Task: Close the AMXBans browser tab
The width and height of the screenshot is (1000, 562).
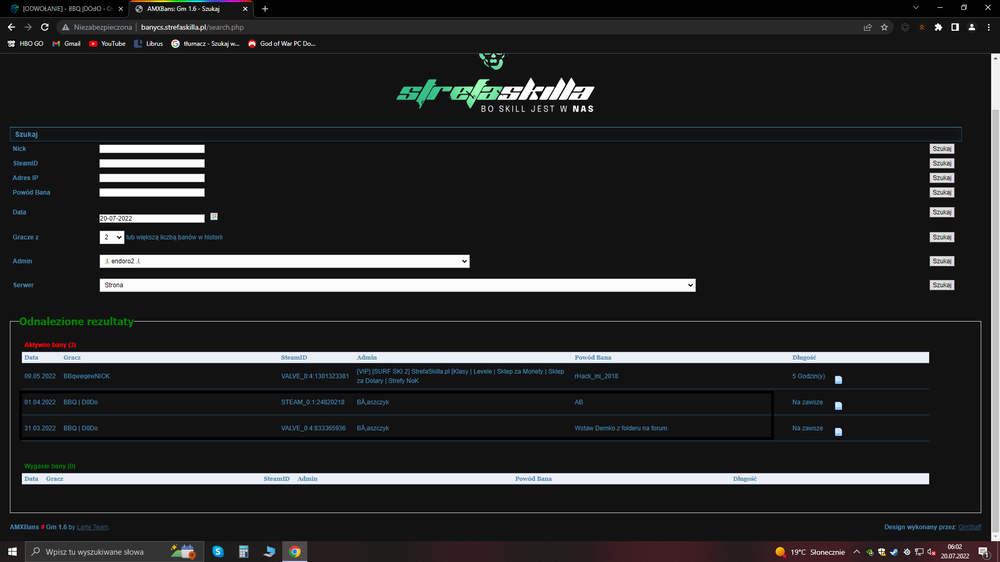Action: 246,9
